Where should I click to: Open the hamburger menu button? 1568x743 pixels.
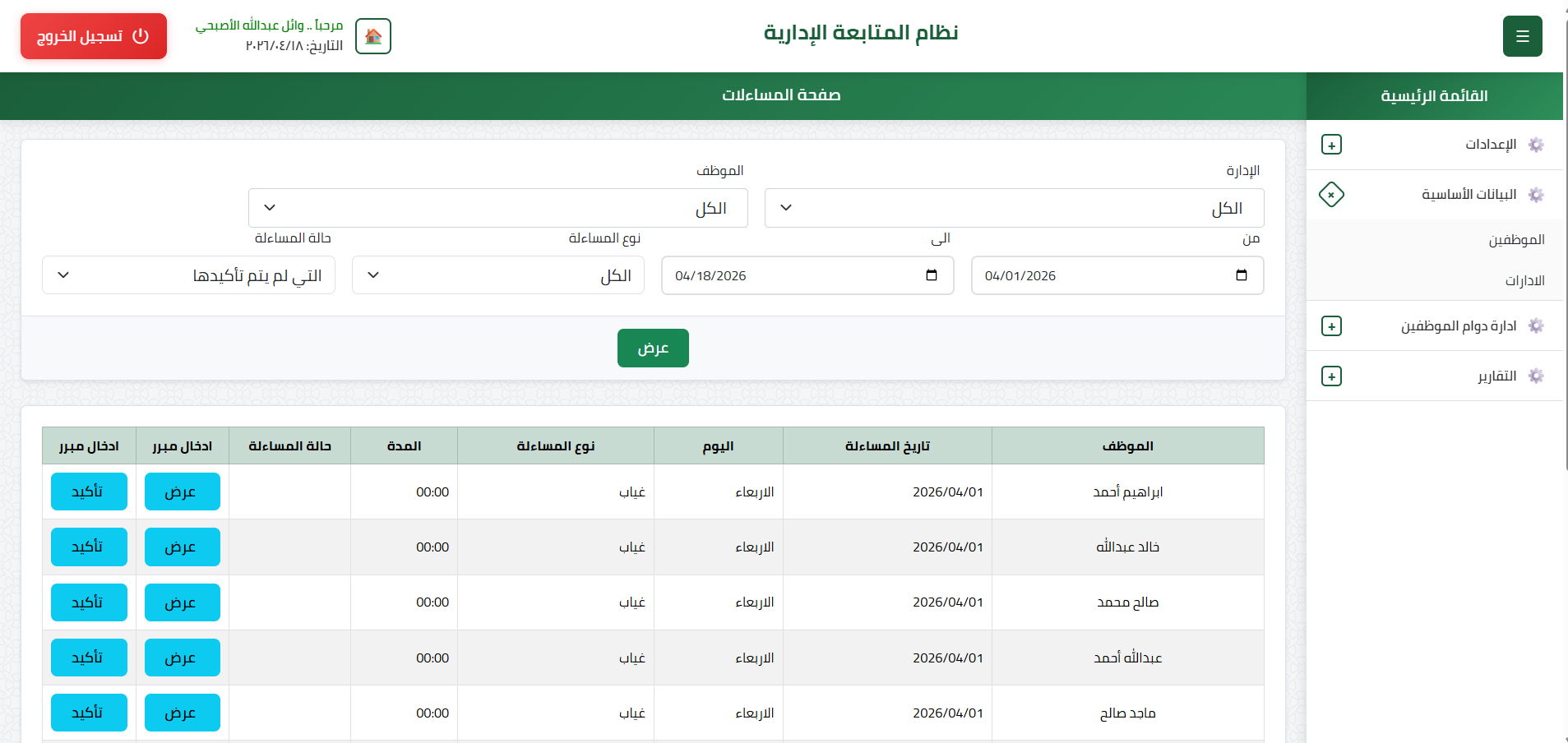(1522, 36)
